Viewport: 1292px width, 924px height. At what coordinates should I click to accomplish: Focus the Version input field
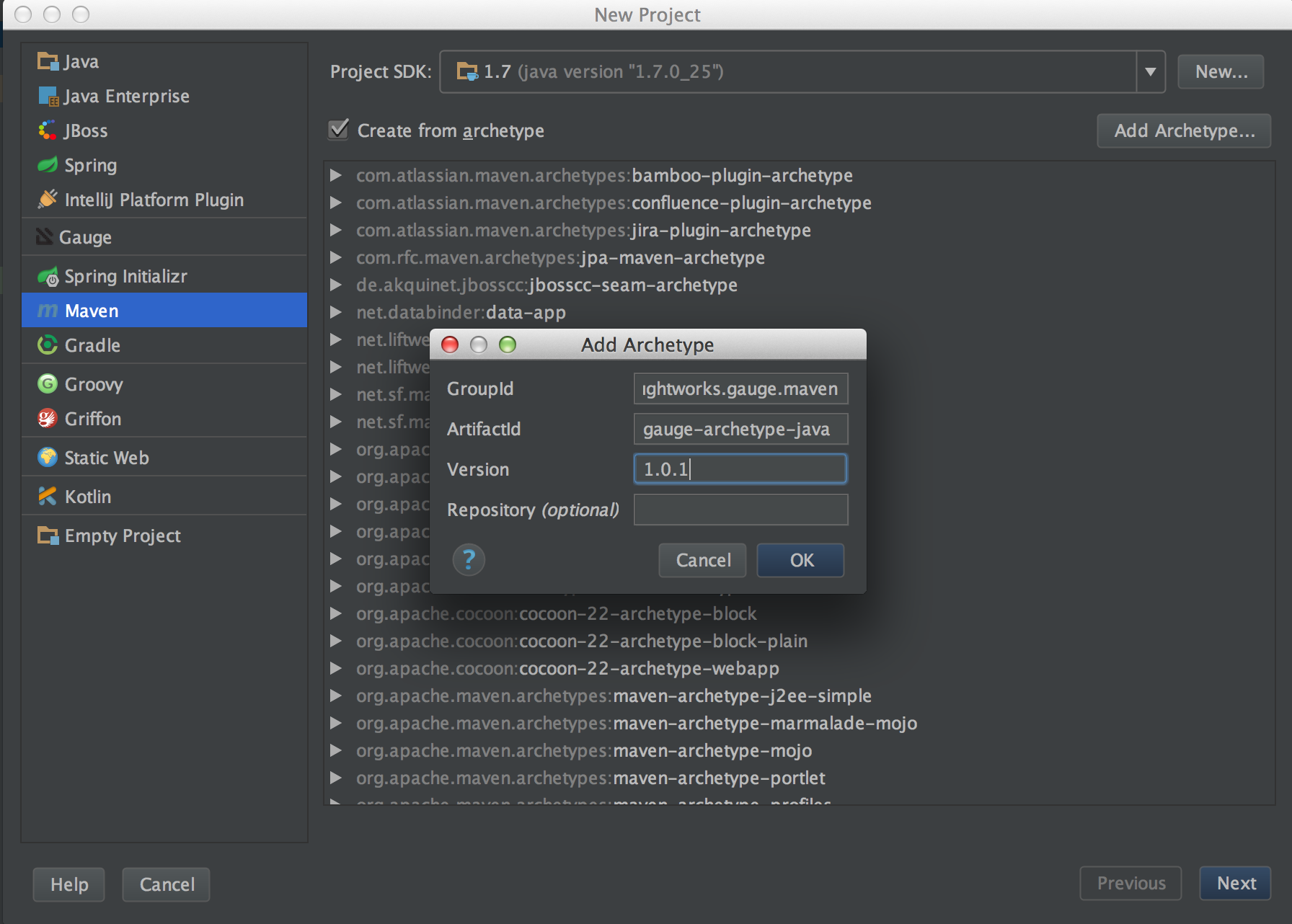click(x=740, y=469)
